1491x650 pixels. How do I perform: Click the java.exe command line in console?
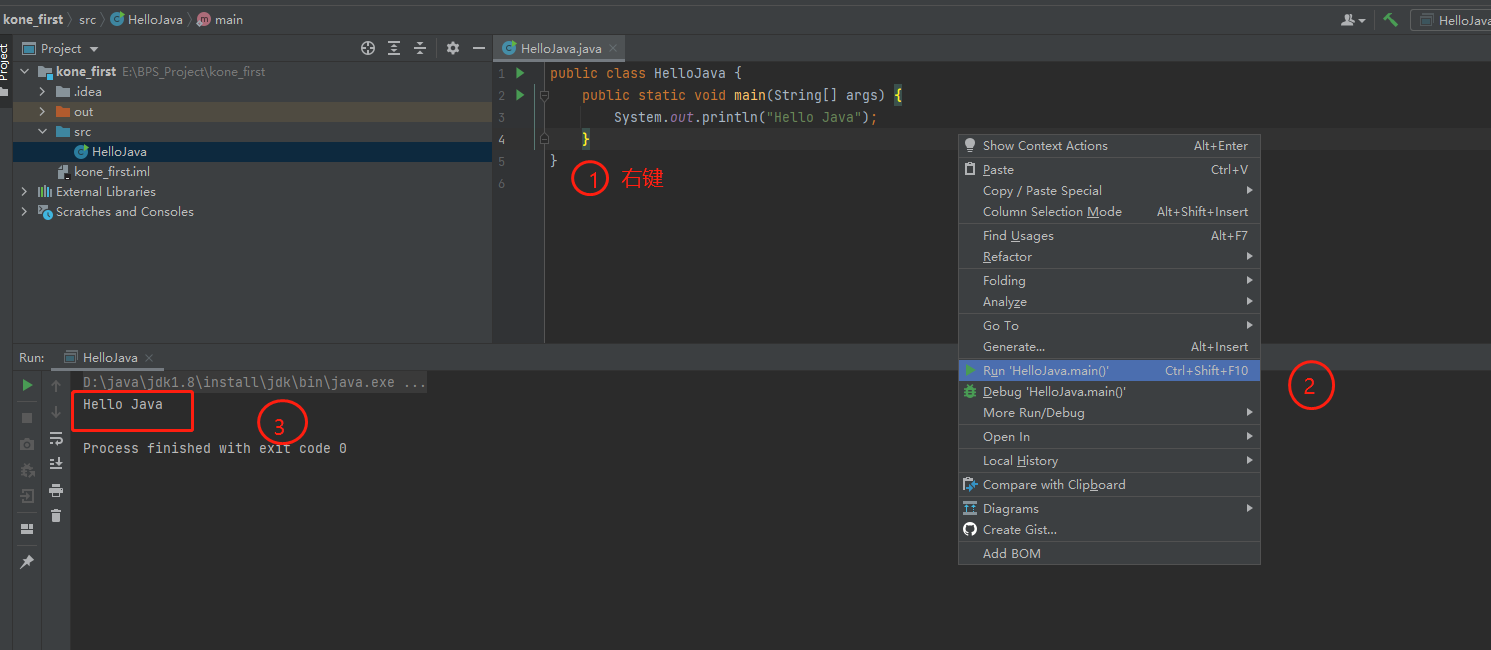click(255, 383)
